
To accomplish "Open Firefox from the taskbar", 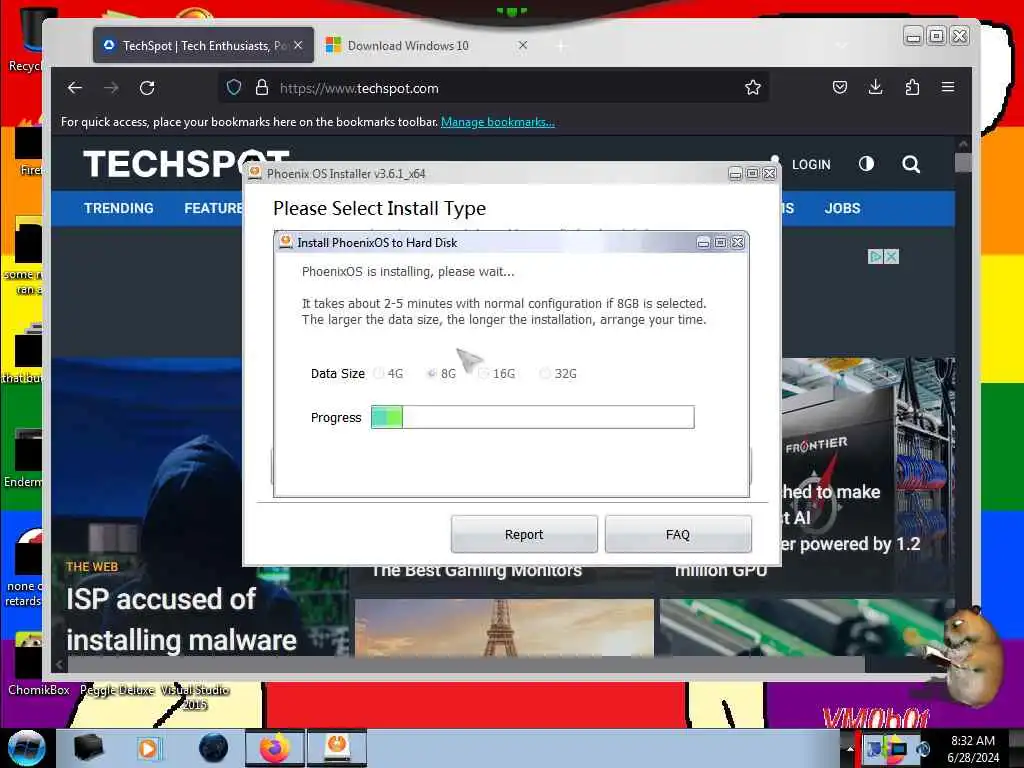I will pyautogui.click(x=274, y=748).
